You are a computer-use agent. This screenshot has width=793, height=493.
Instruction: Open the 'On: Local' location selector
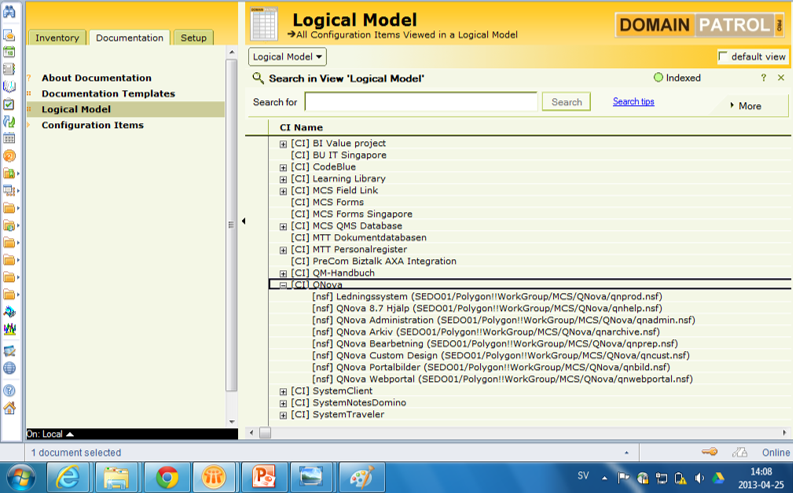click(50, 434)
